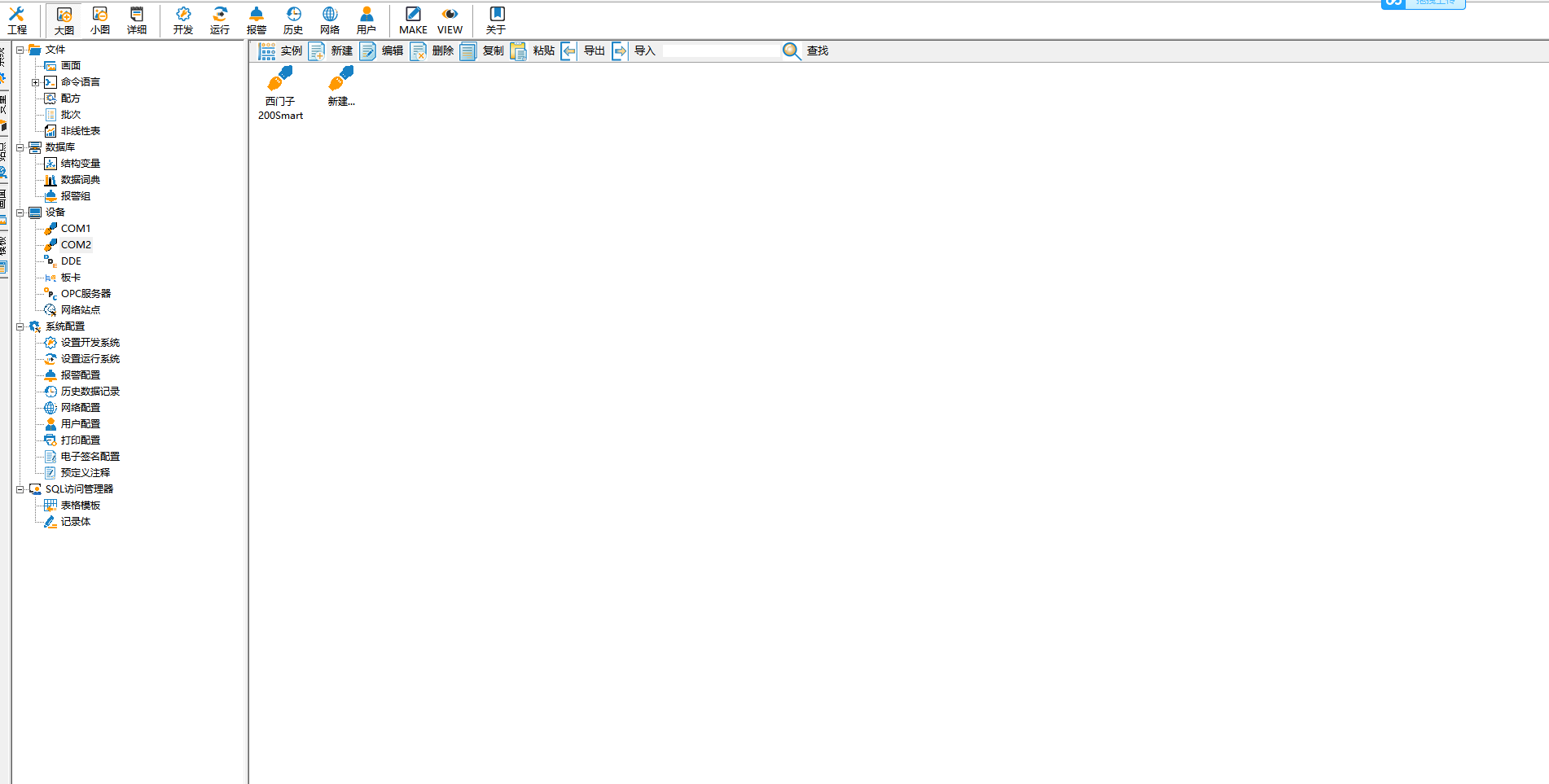1549x784 pixels.
Task: Click the 开发 development toolbar icon
Action: 183,20
